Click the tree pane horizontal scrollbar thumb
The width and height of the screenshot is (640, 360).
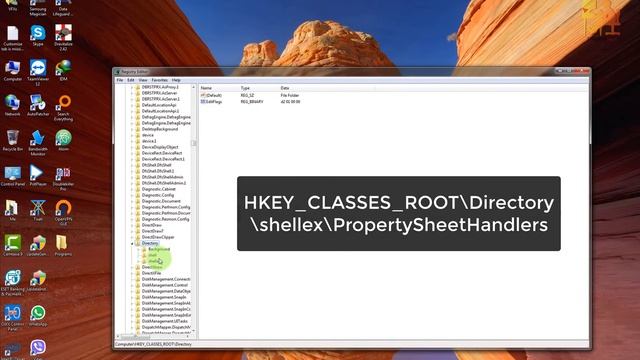(136, 337)
